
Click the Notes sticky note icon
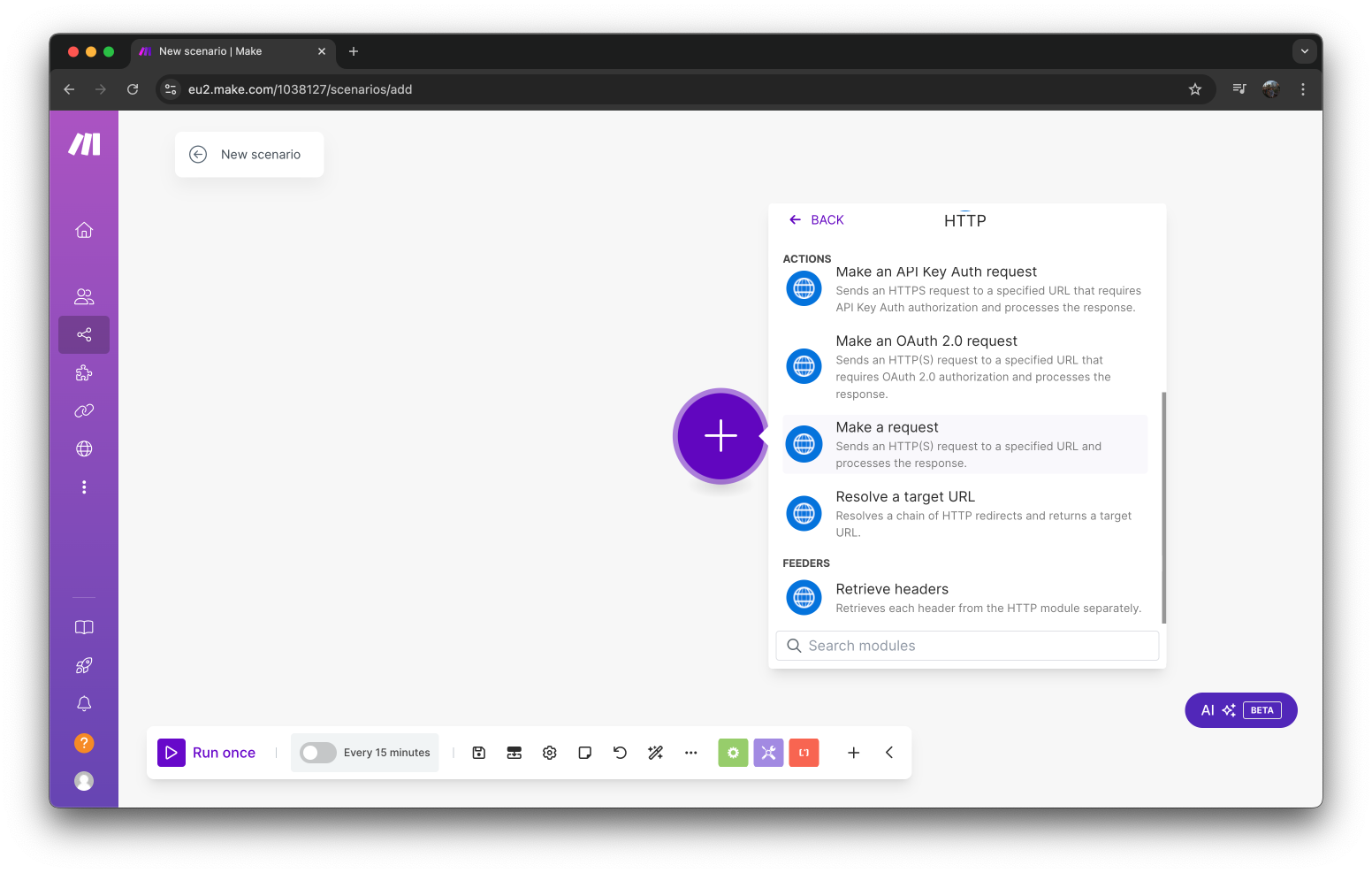[585, 753]
